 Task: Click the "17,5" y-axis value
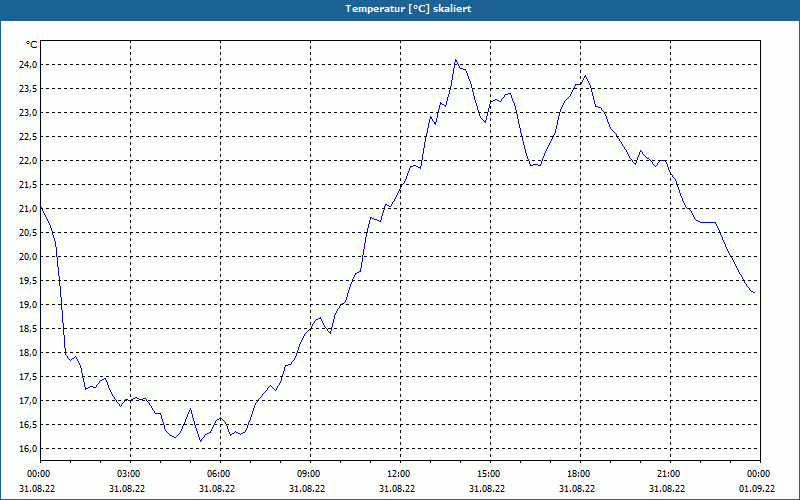click(28, 377)
